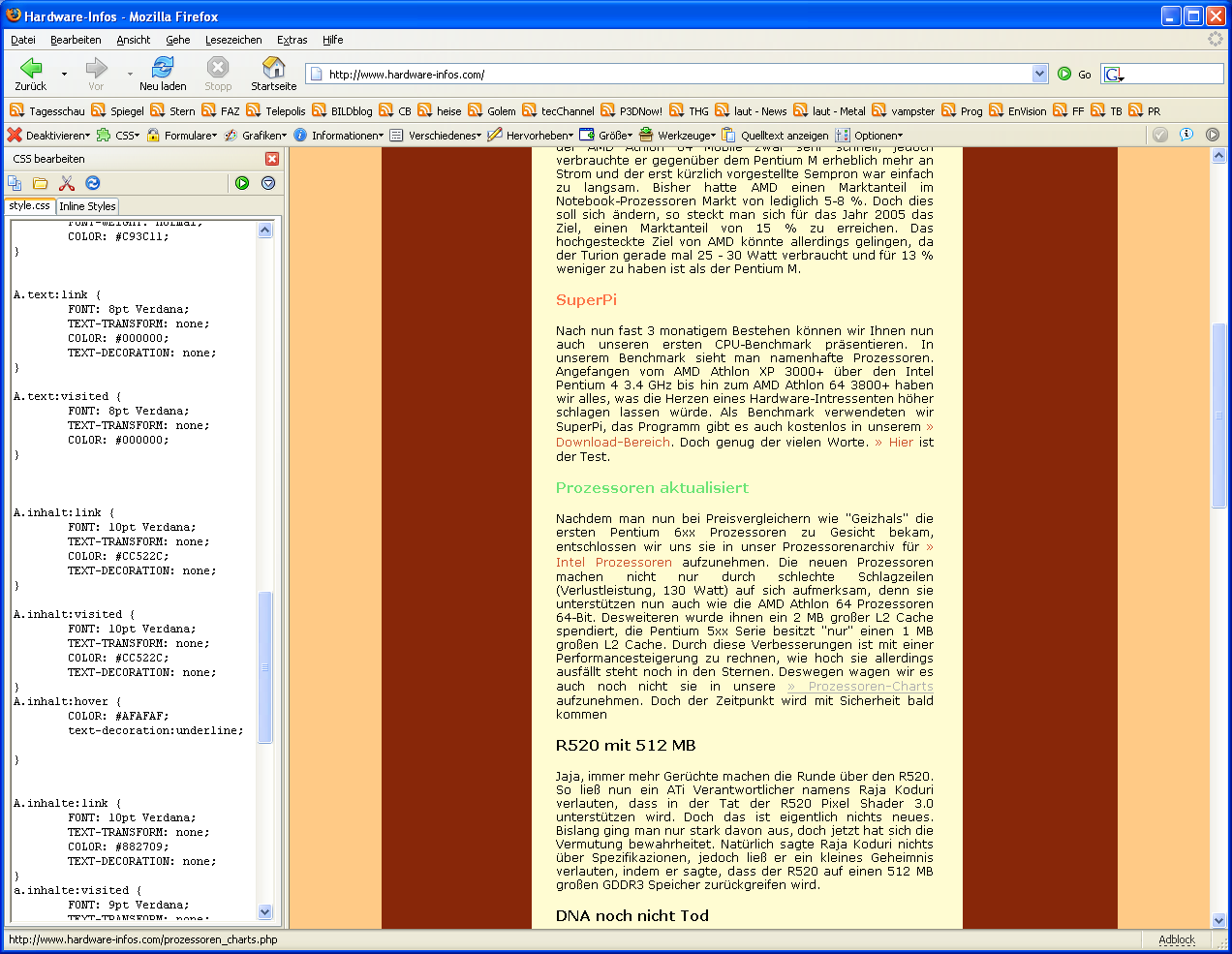Expand the Werkzeuge dropdown
This screenshot has height=954, width=1232.
678,136
